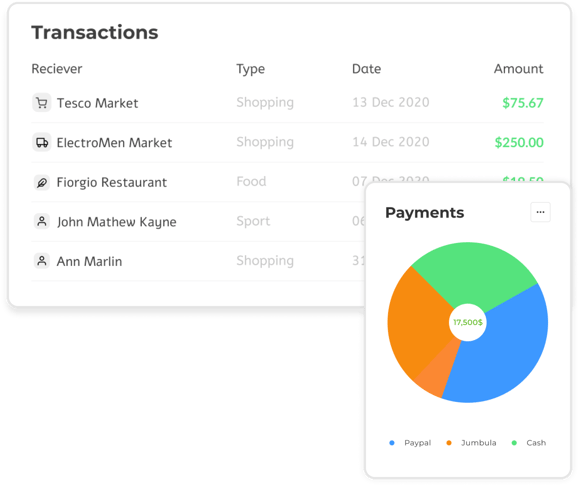The image size is (579, 486).
Task: Select the Ann Marlin receiver name
Action: click(89, 261)
